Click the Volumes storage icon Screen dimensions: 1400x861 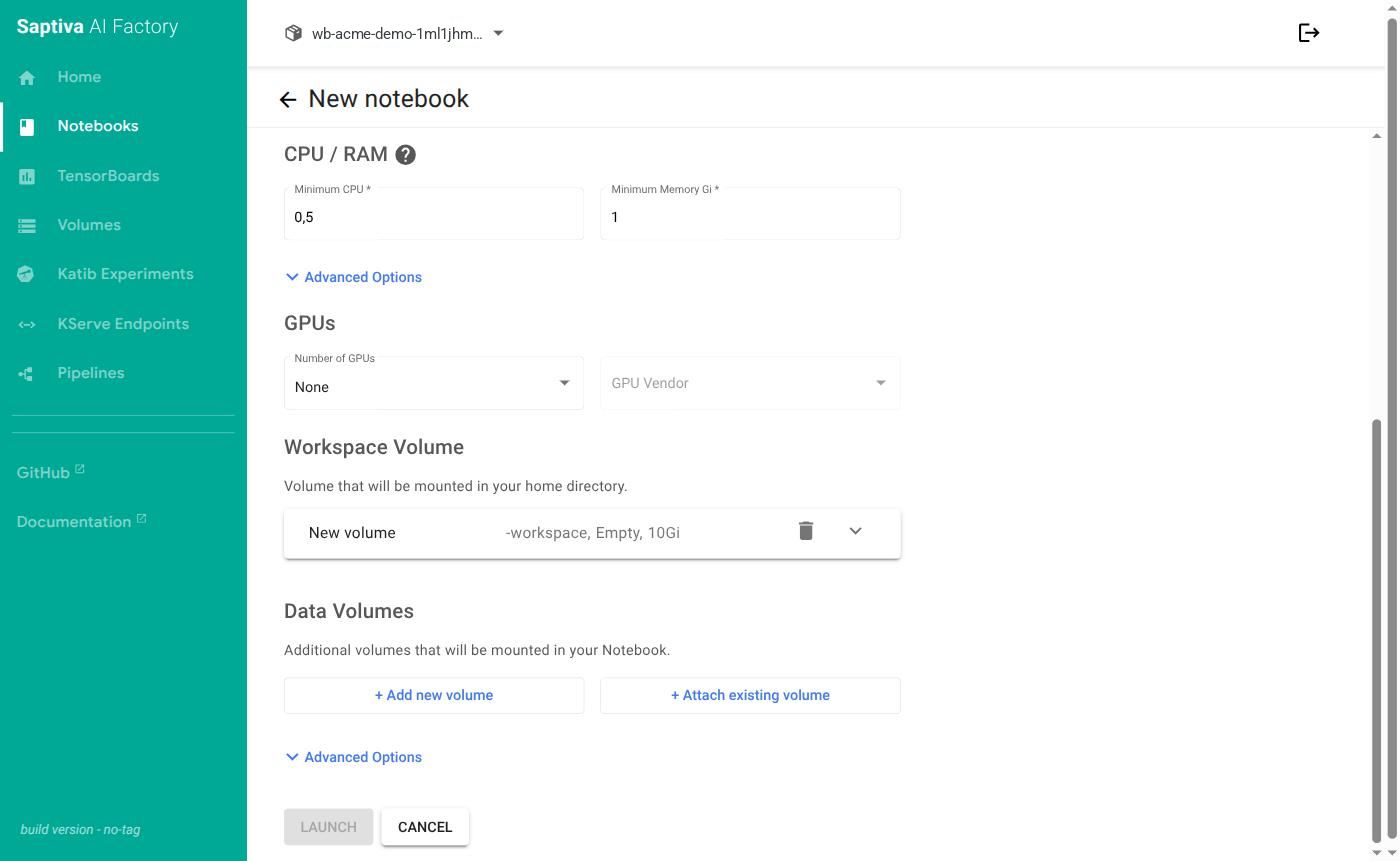coord(27,226)
